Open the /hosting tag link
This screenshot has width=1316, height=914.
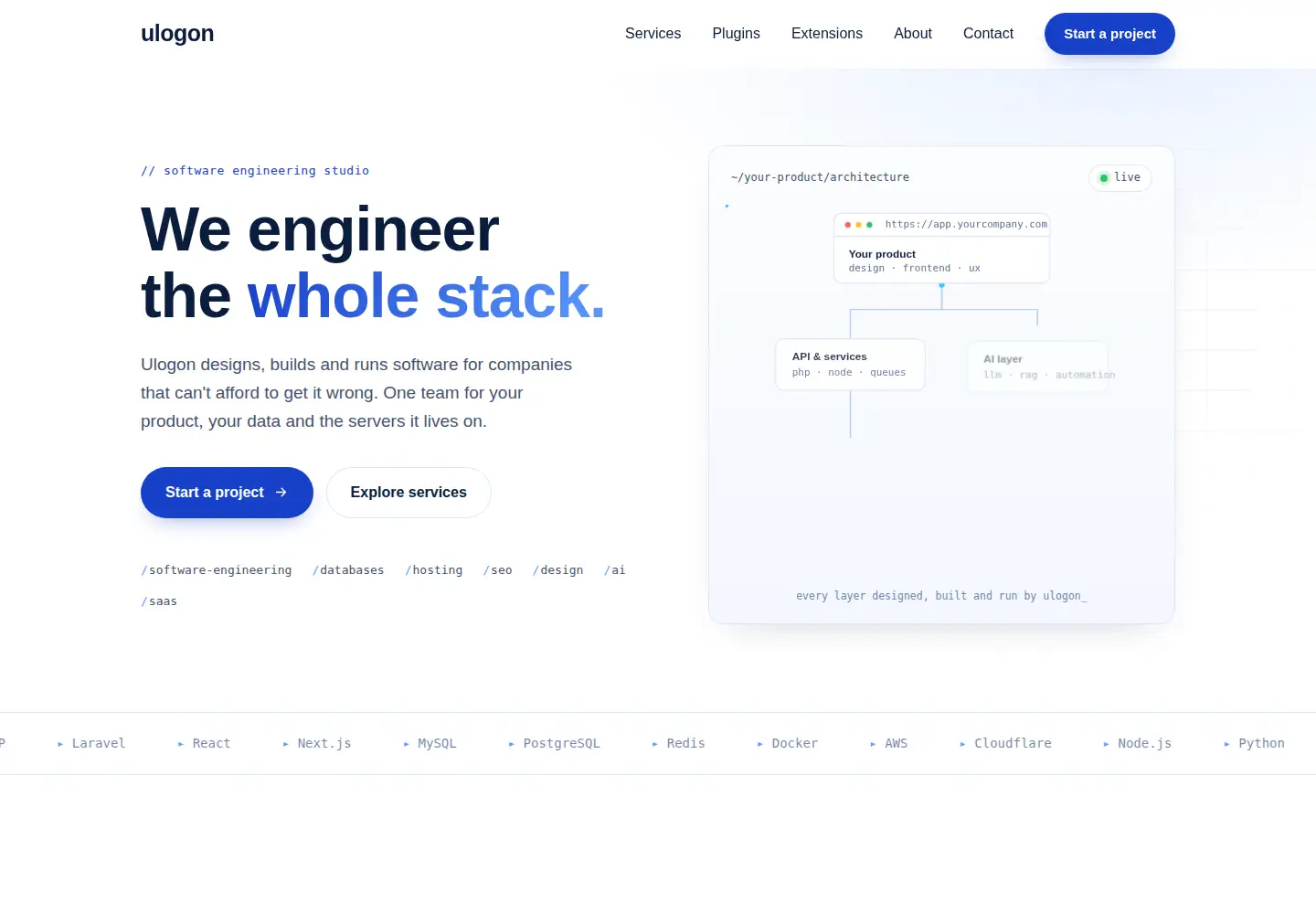434,570
